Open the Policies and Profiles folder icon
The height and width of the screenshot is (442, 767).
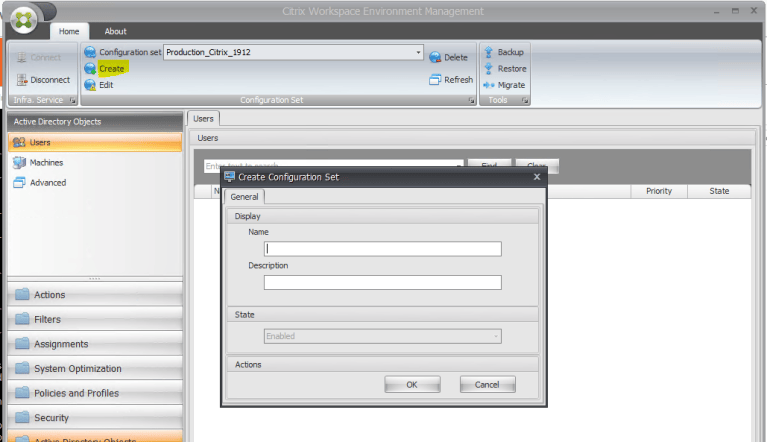(x=22, y=393)
